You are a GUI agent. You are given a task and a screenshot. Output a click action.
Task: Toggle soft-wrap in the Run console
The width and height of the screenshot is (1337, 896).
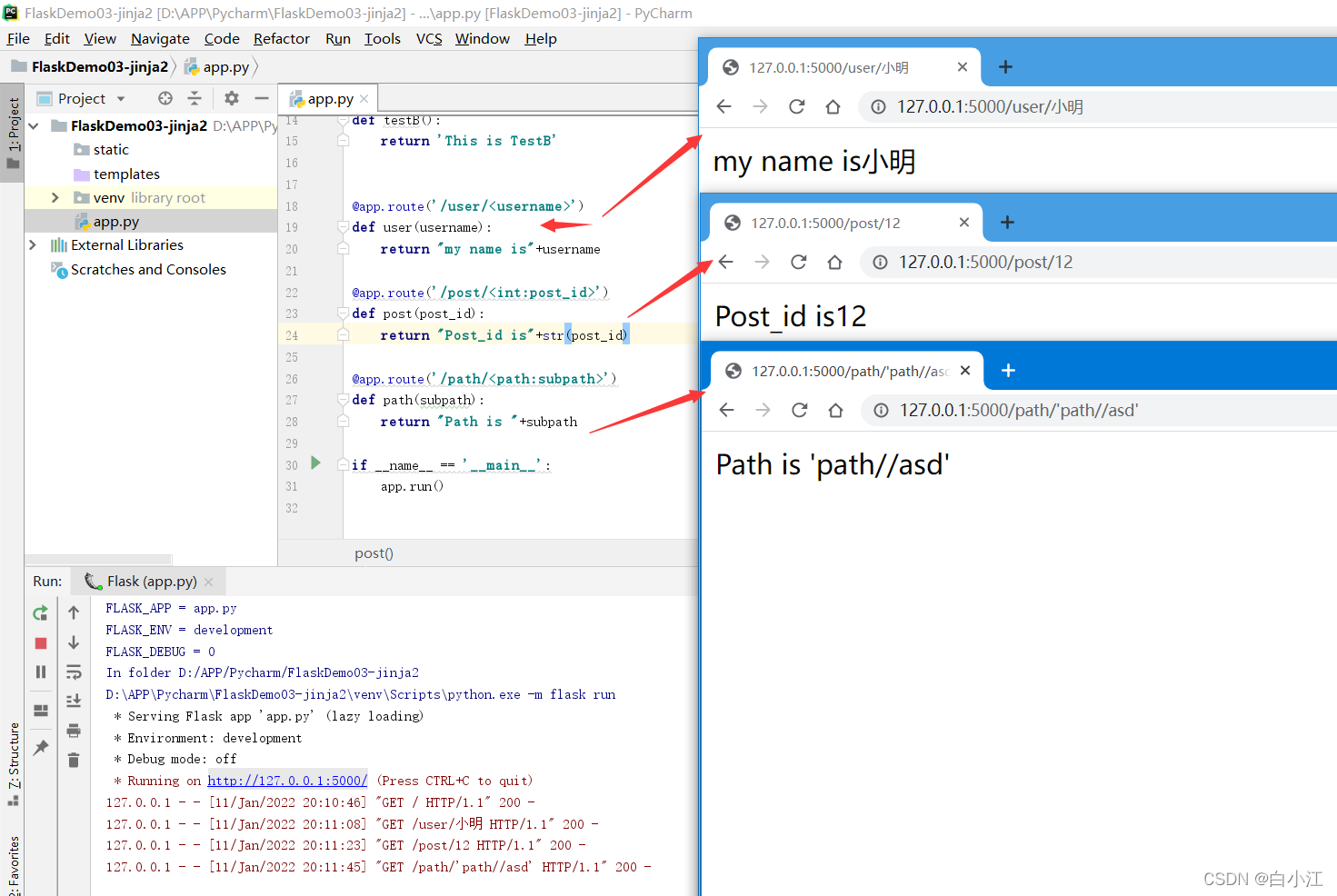(x=74, y=672)
